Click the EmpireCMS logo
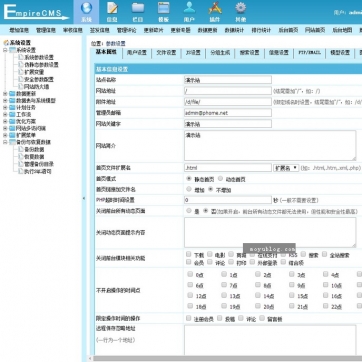The width and height of the screenshot is (362, 362). (x=36, y=12)
